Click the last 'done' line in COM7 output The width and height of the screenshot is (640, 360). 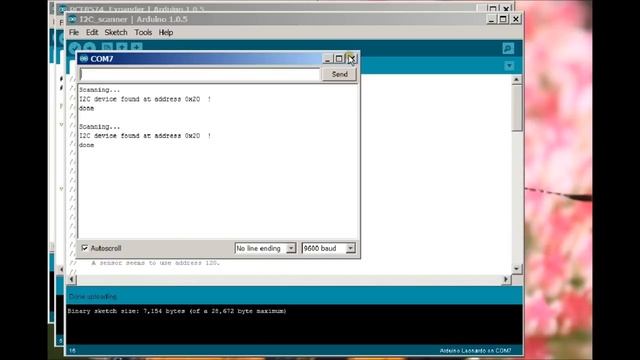click(87, 145)
